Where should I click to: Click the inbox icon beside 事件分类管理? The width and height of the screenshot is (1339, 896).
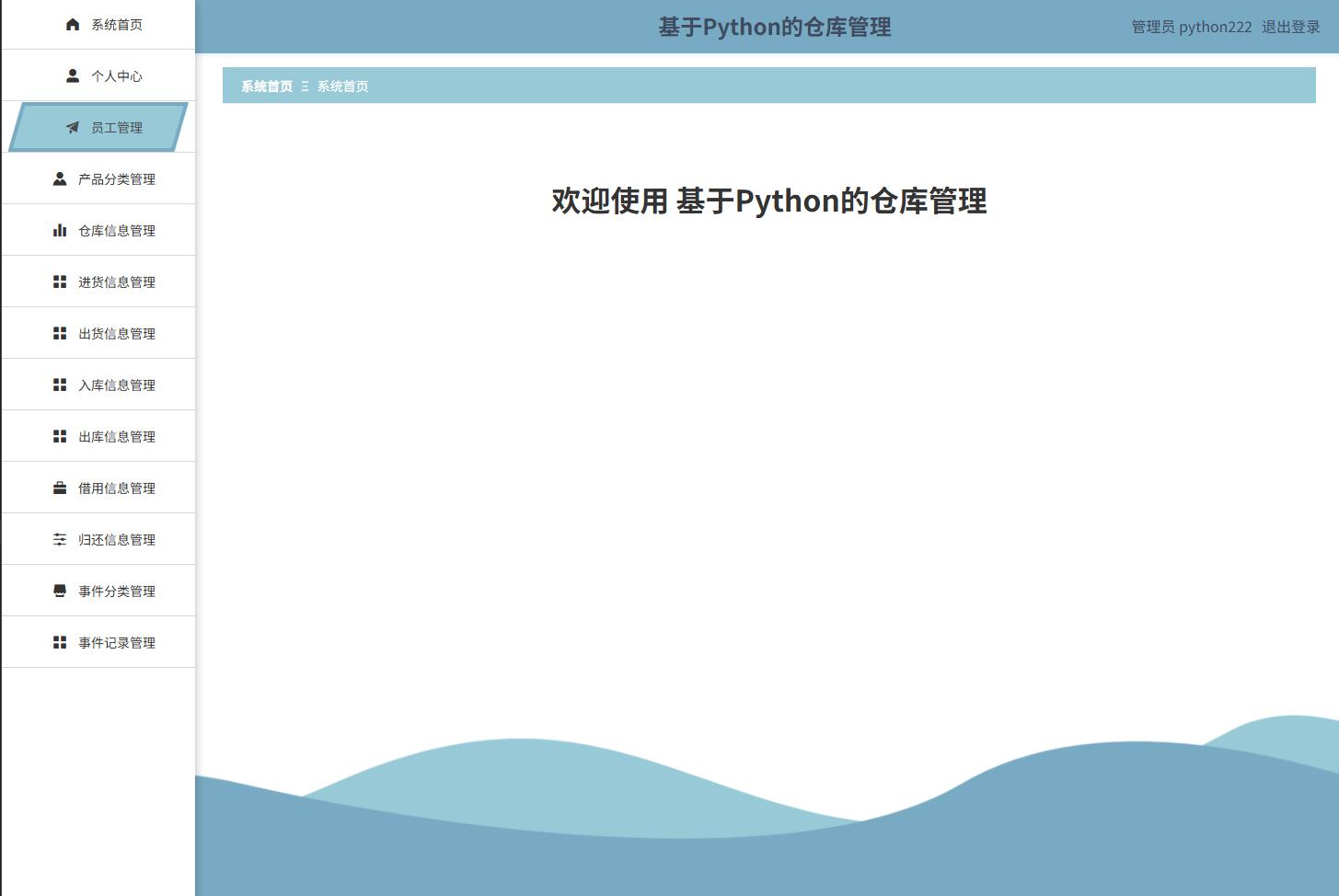click(60, 592)
